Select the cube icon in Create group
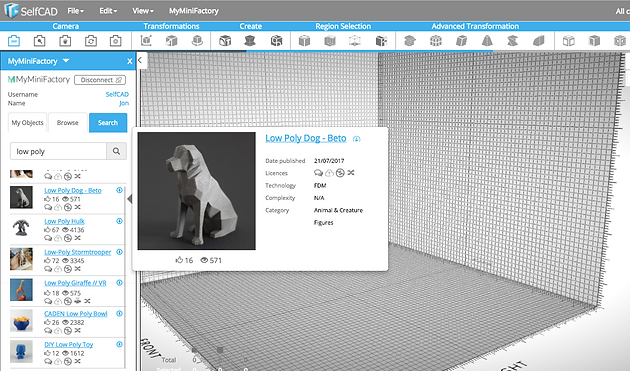 click(x=225, y=41)
